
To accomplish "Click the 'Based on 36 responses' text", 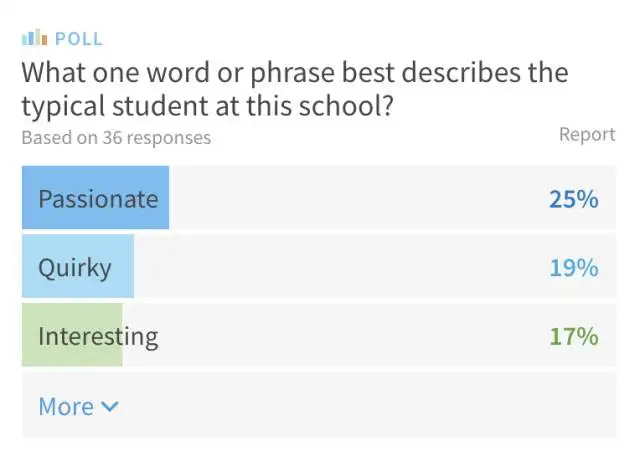I will coord(116,138).
